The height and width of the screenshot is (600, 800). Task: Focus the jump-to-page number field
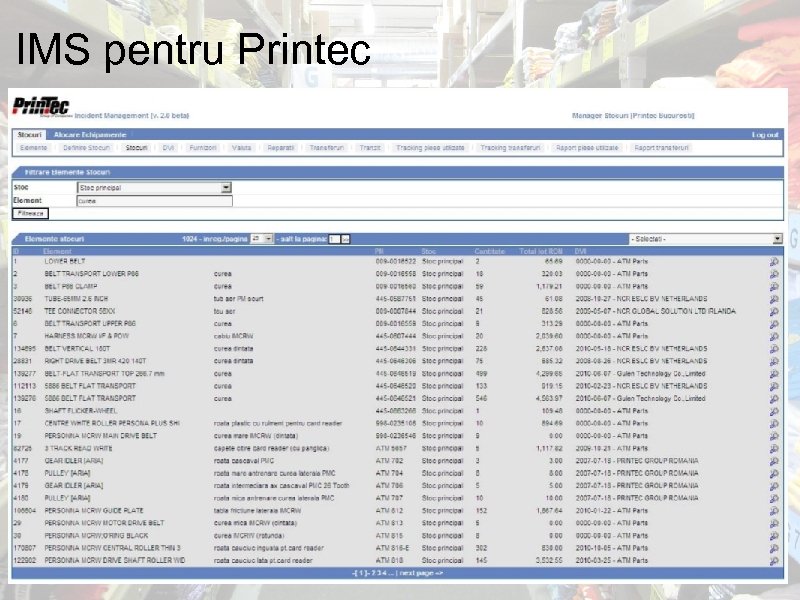pos(334,239)
